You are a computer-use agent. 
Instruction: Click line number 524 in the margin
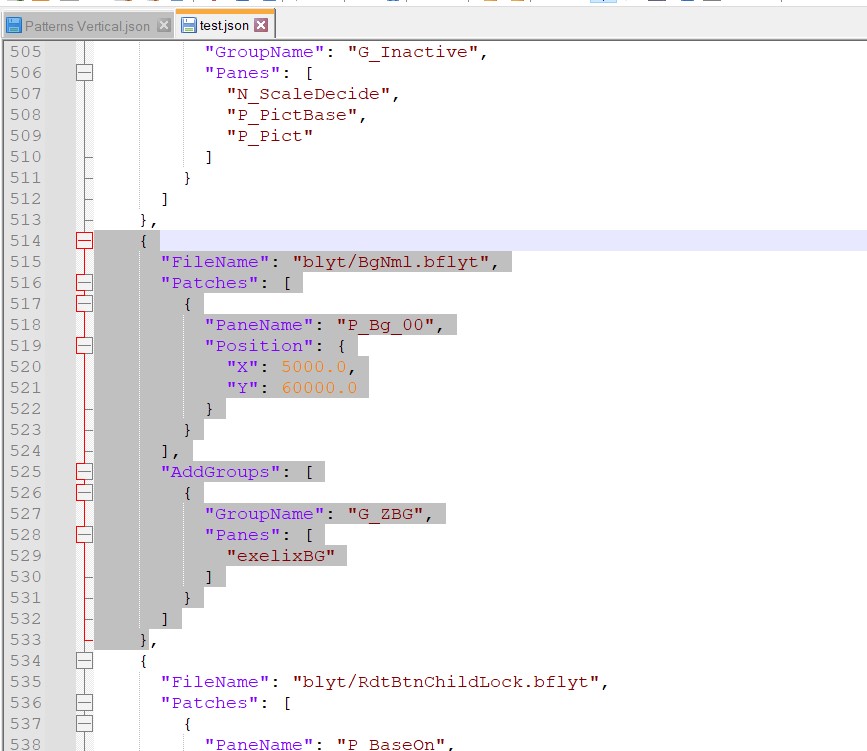coord(25,451)
